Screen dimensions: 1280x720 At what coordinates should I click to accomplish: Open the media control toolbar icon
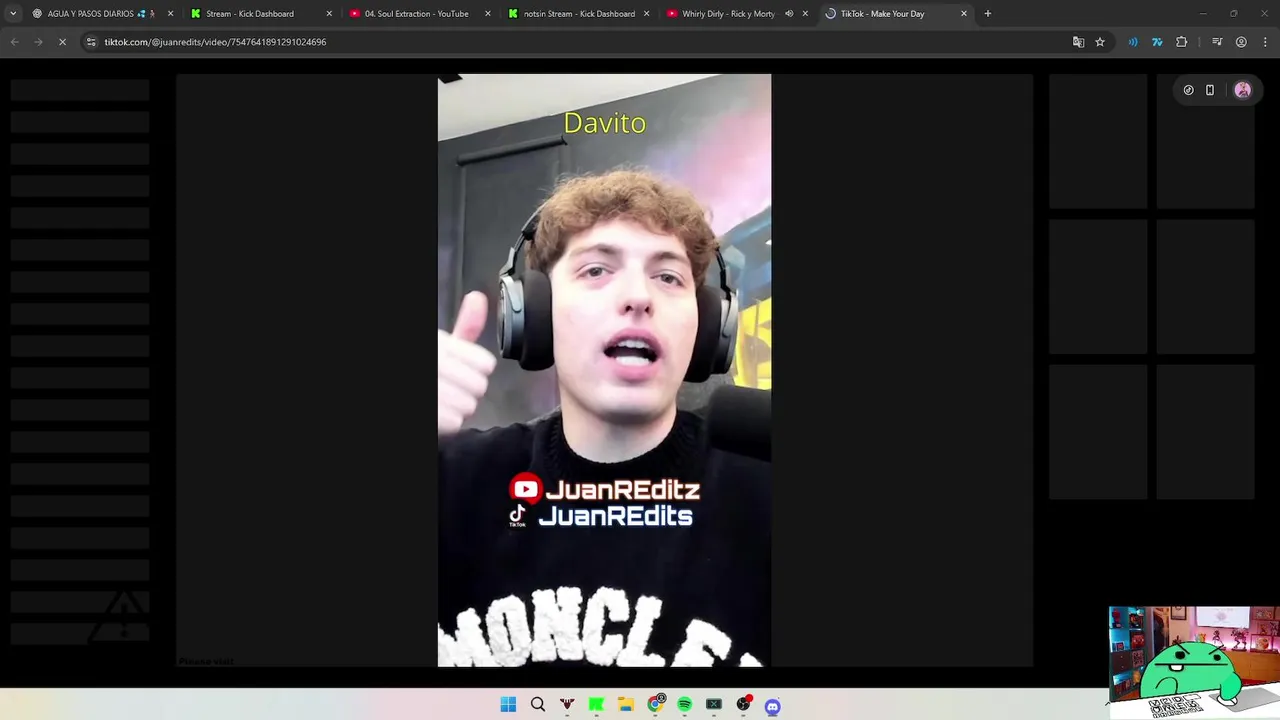click(1217, 42)
